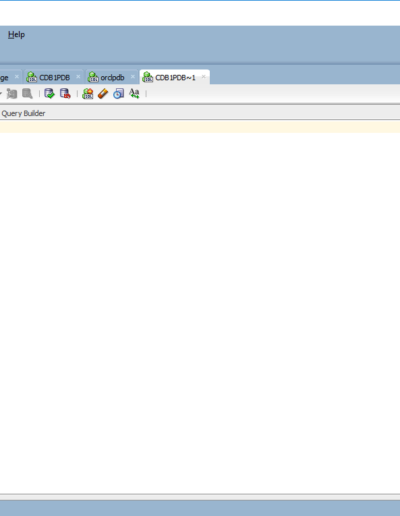Click the greyed Explain Plan icon
The width and height of the screenshot is (400, 516).
click(x=12, y=94)
